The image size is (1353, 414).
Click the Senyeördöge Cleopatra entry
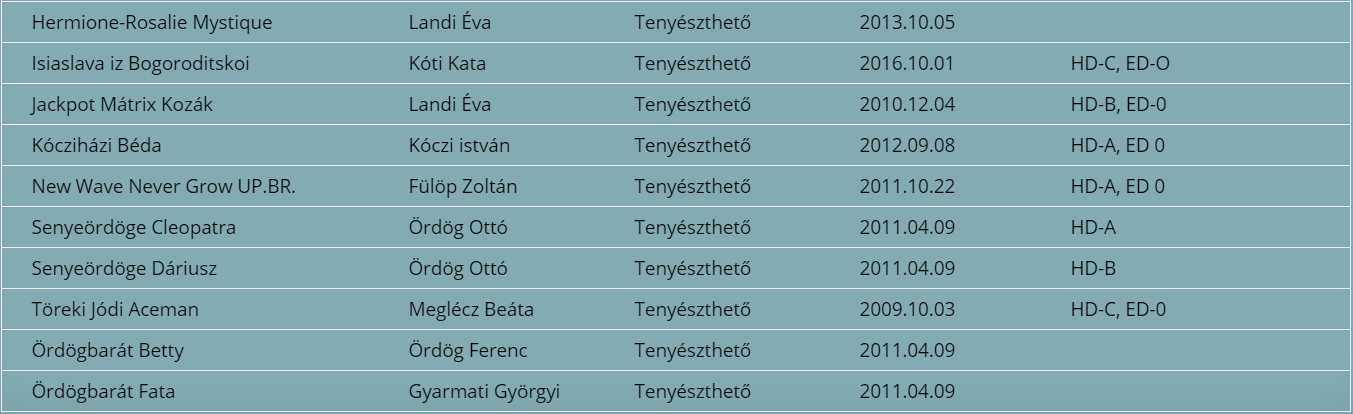(134, 227)
